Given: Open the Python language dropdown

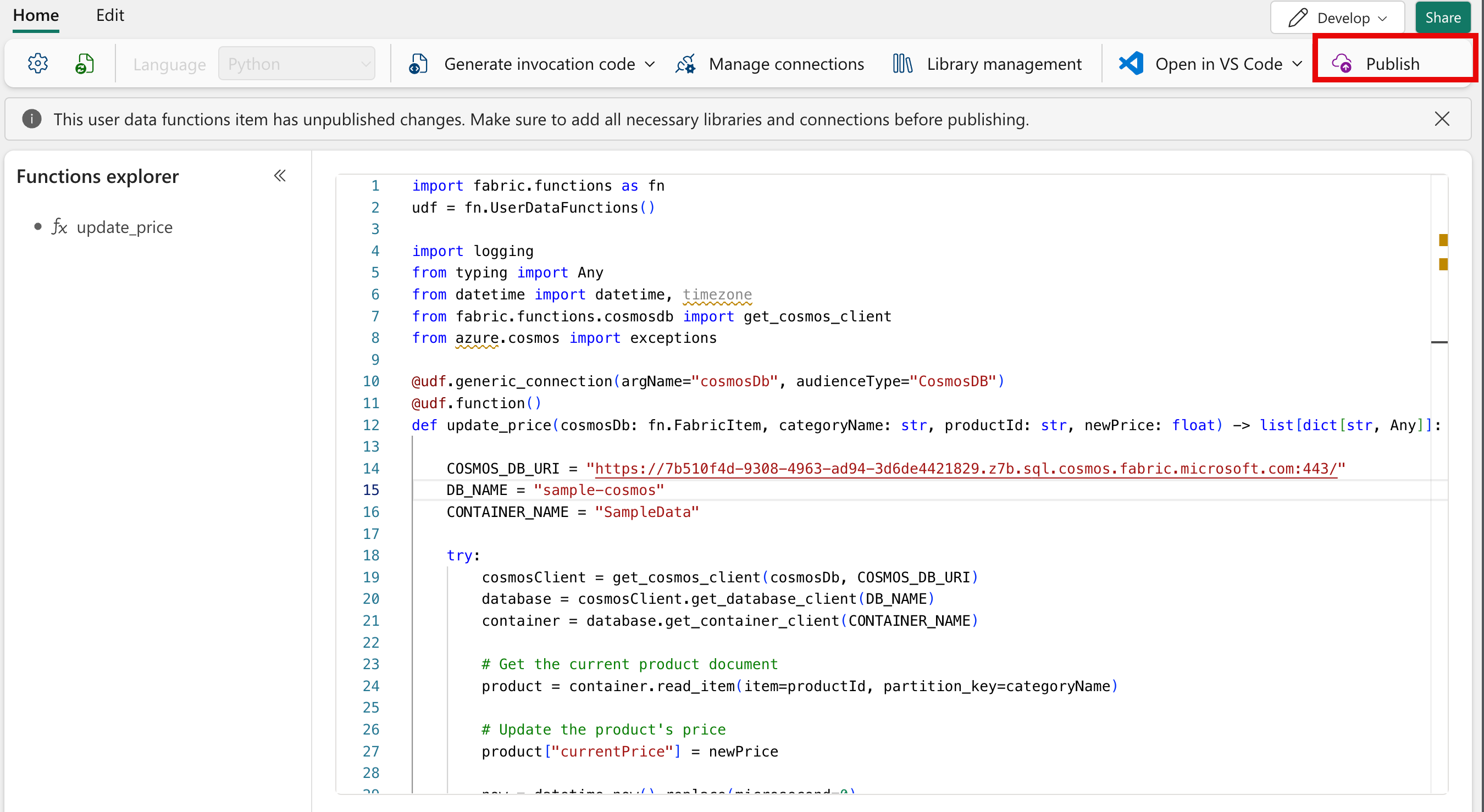Looking at the screenshot, I should [297, 63].
